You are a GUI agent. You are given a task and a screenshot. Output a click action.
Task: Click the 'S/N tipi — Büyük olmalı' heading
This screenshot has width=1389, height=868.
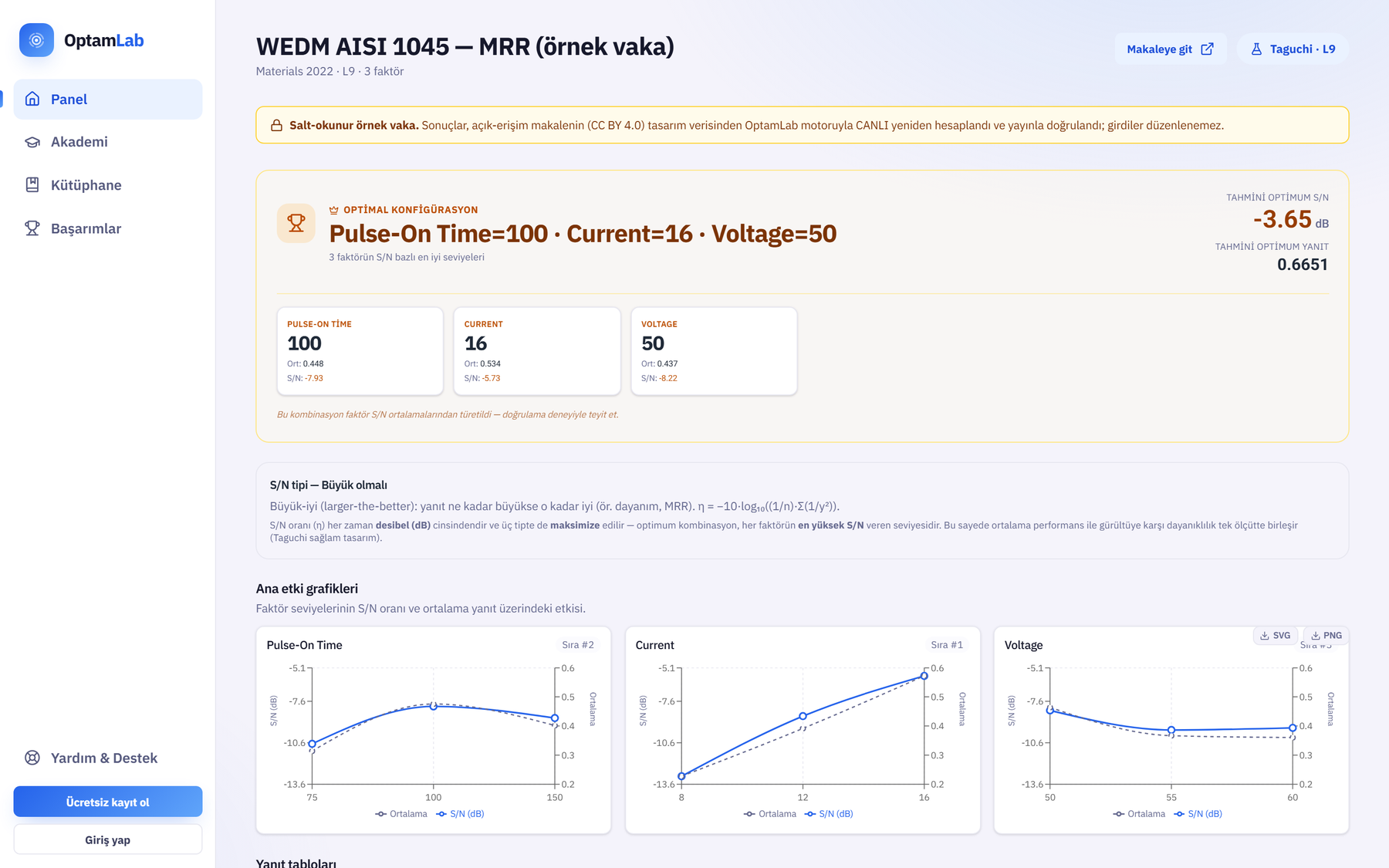[x=329, y=485]
